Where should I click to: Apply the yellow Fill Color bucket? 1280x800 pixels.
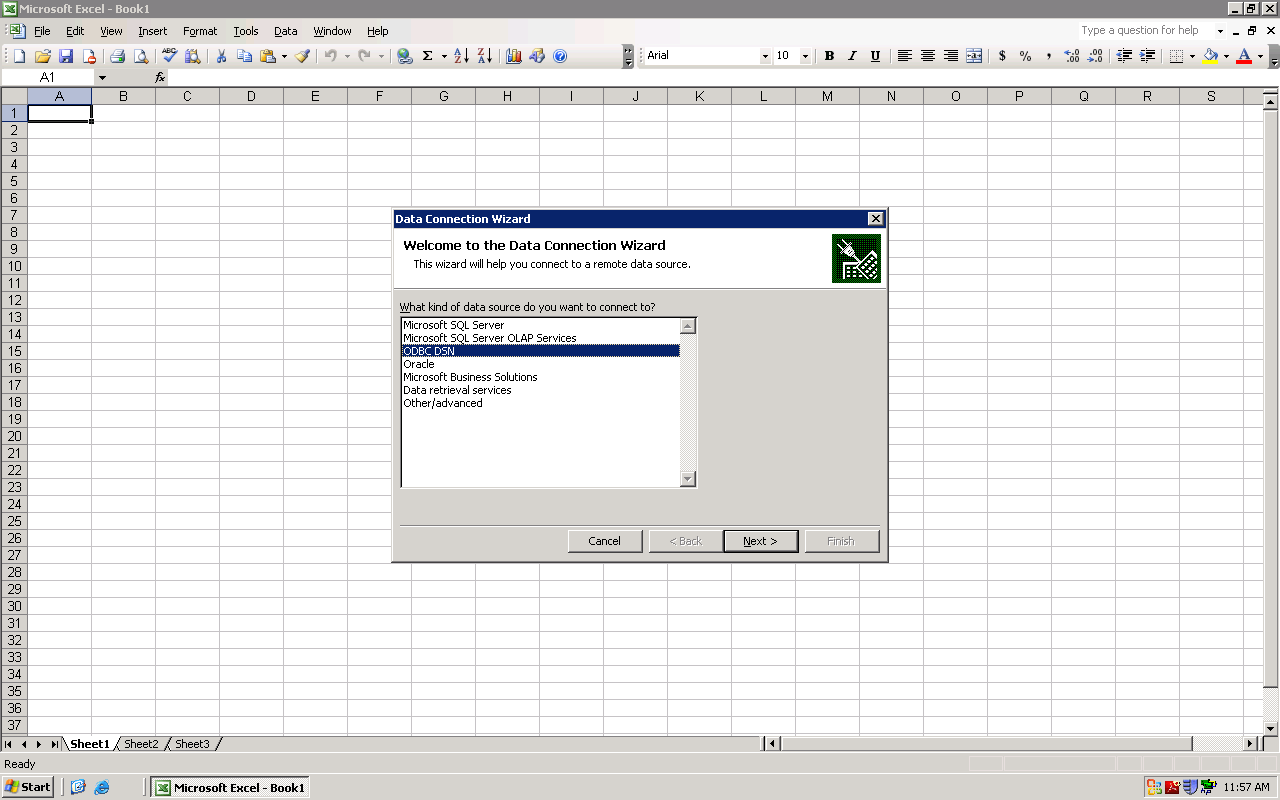(1211, 56)
